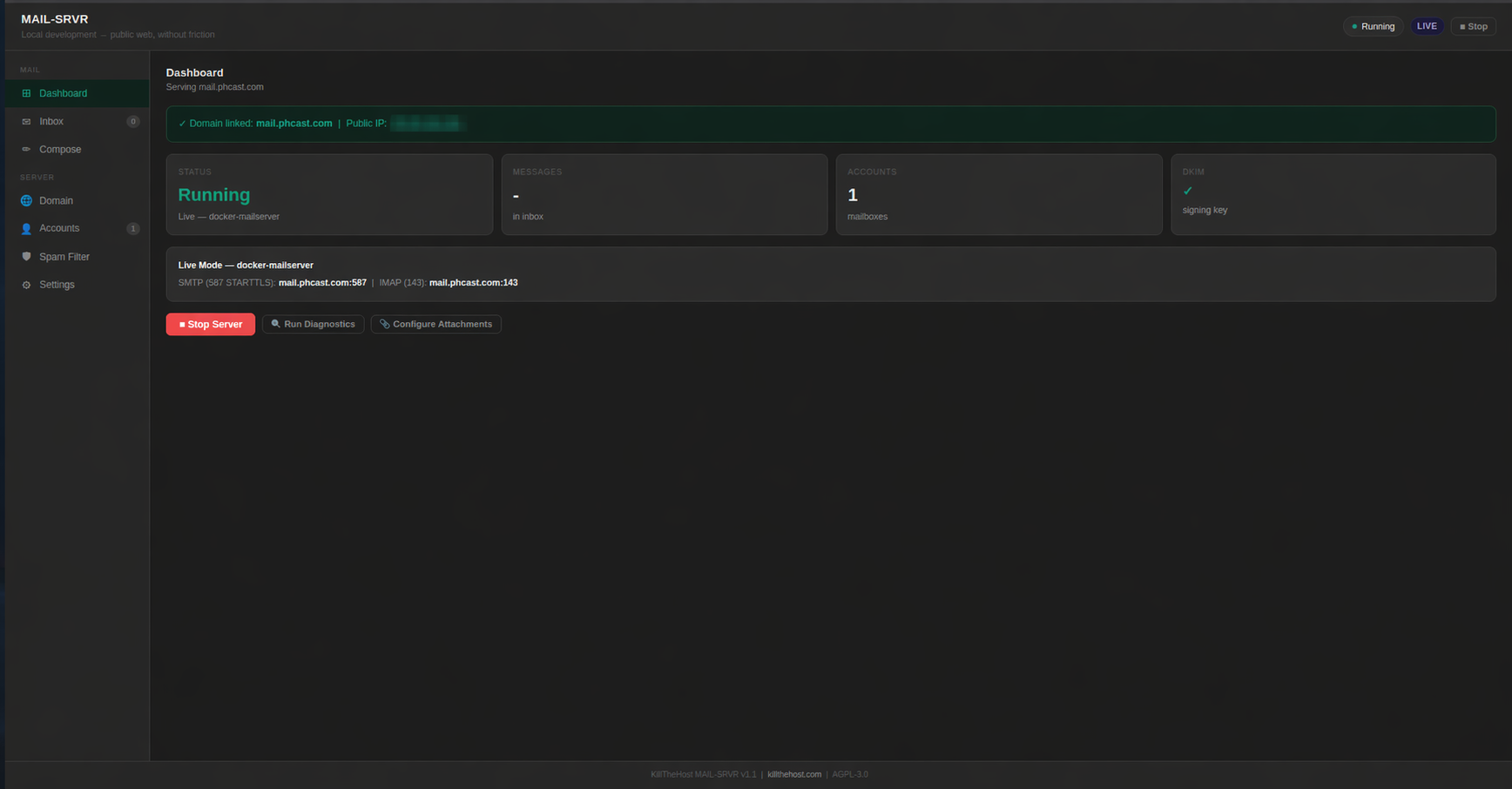Click the mail.phcast.com domain link
Image resolution: width=1512 pixels, height=789 pixels.
click(x=294, y=123)
